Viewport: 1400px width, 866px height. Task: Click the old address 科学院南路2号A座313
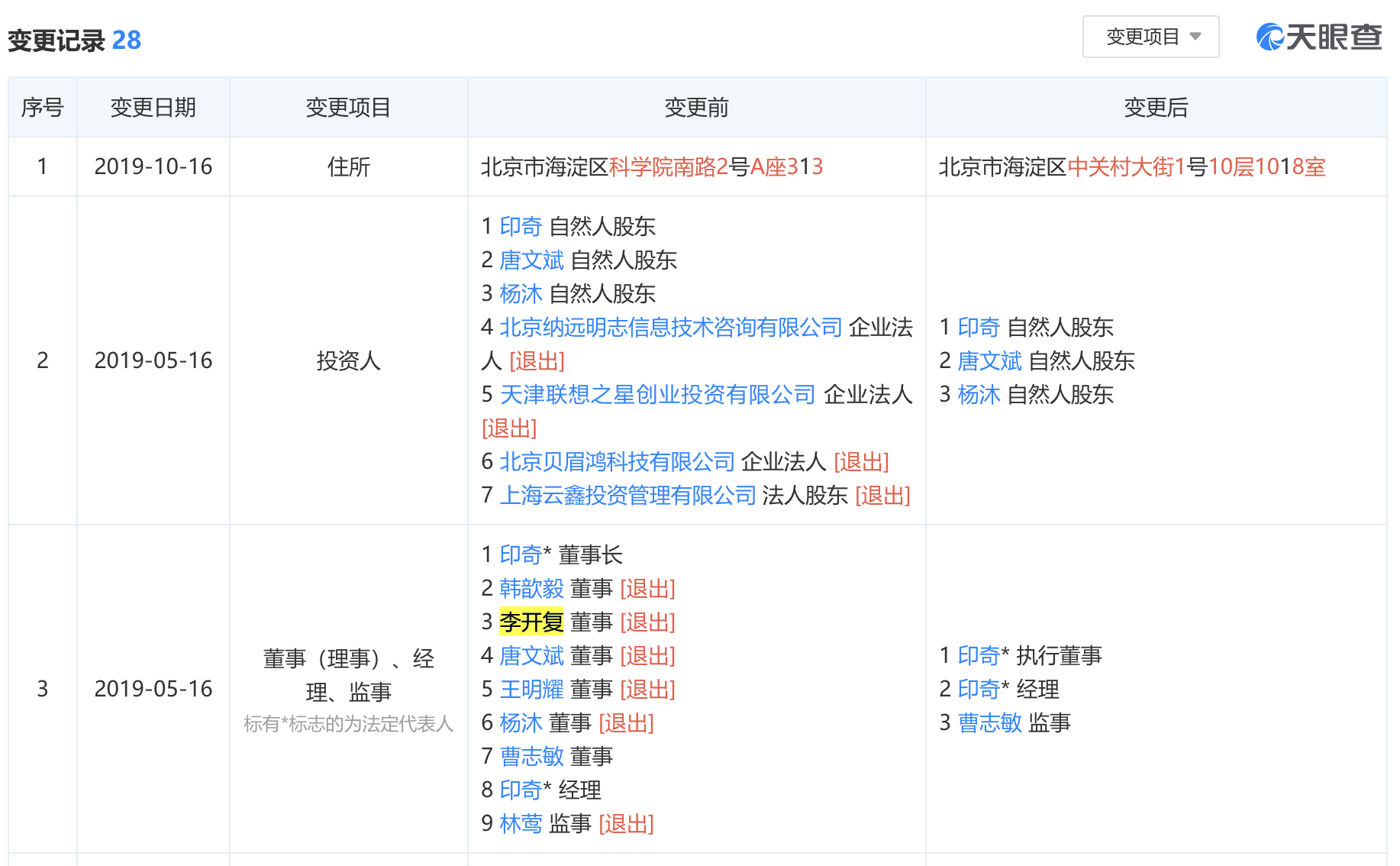tap(716, 166)
